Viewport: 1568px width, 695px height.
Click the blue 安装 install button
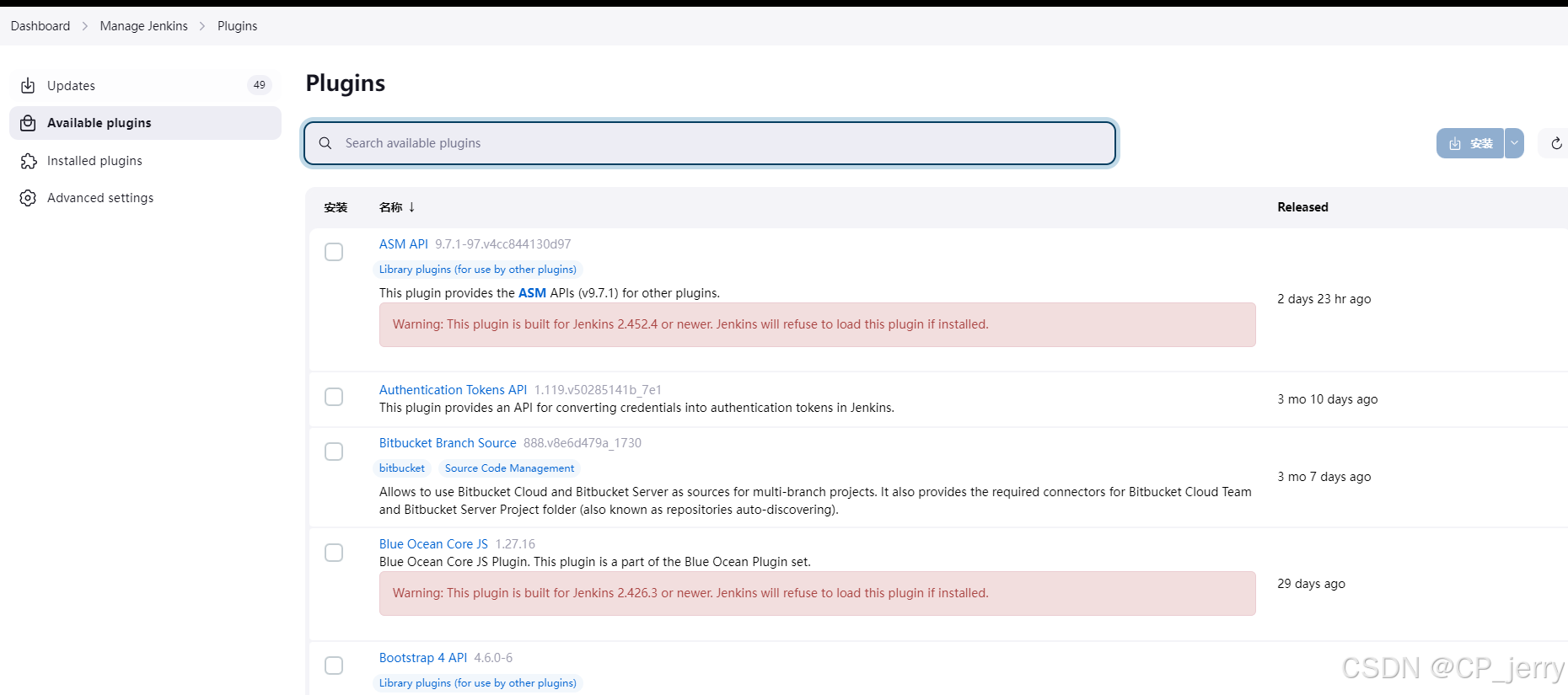(x=1470, y=143)
